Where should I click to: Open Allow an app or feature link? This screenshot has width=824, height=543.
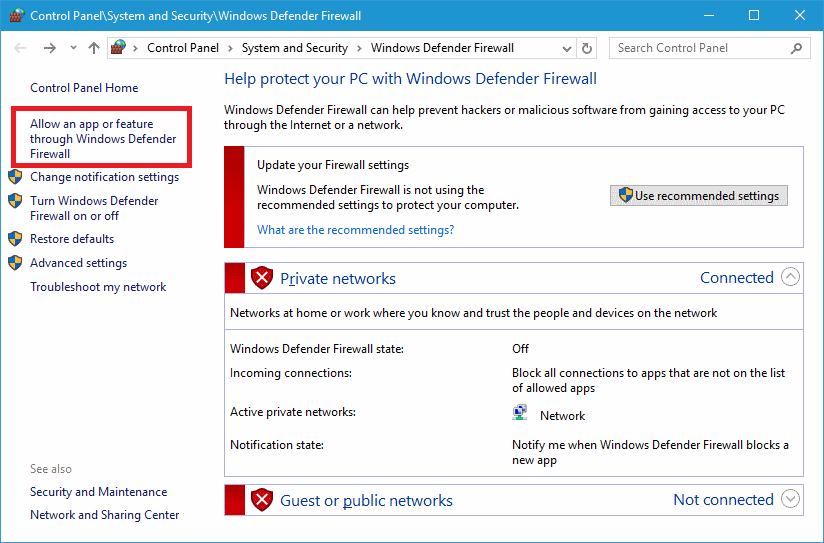click(103, 139)
